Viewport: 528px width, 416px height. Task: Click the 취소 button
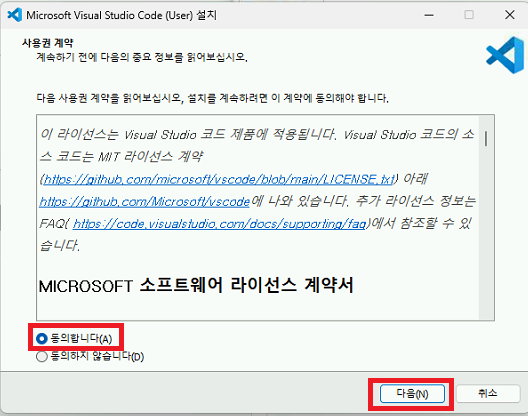pos(488,393)
